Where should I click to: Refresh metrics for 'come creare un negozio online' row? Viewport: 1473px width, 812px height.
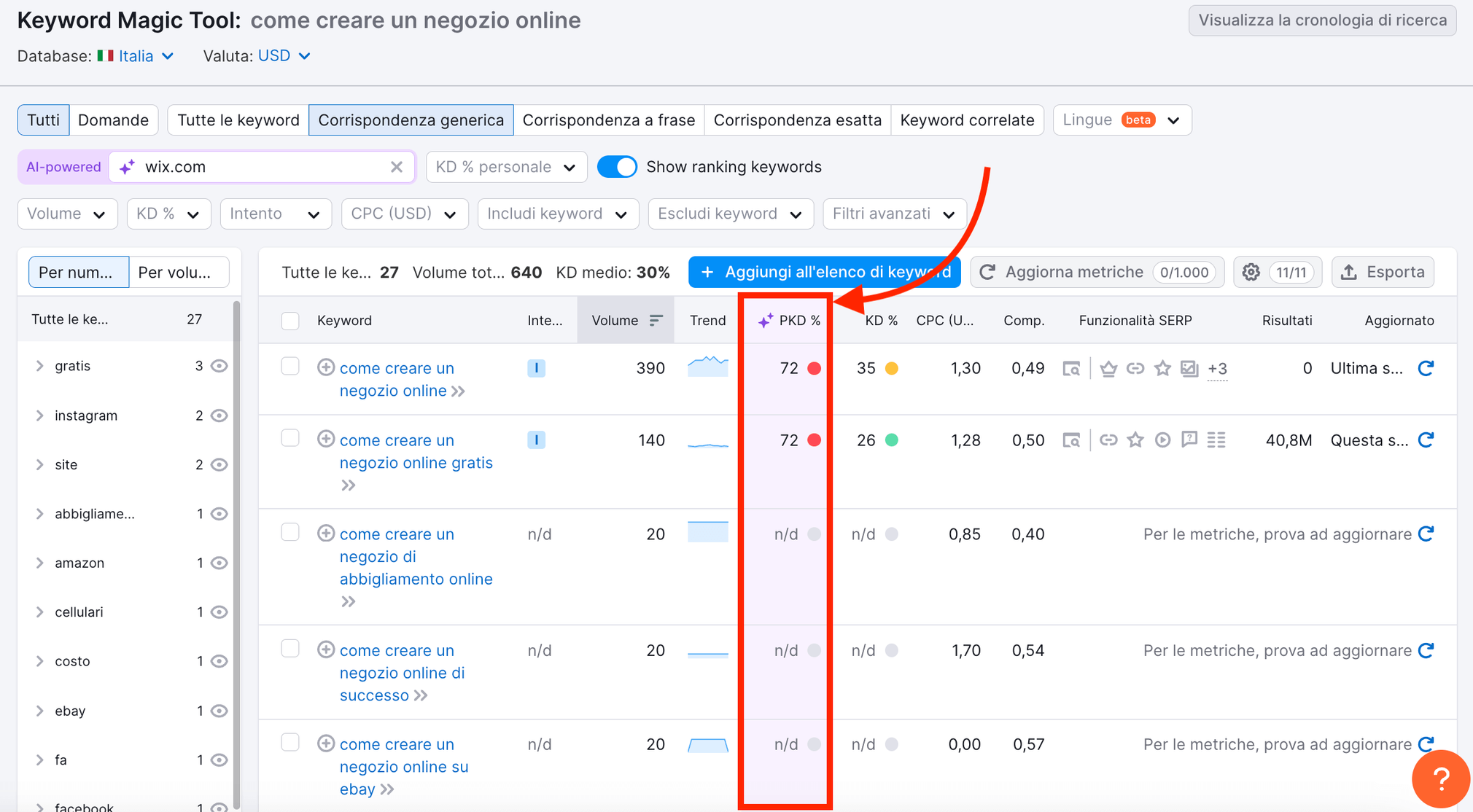[x=1426, y=368]
